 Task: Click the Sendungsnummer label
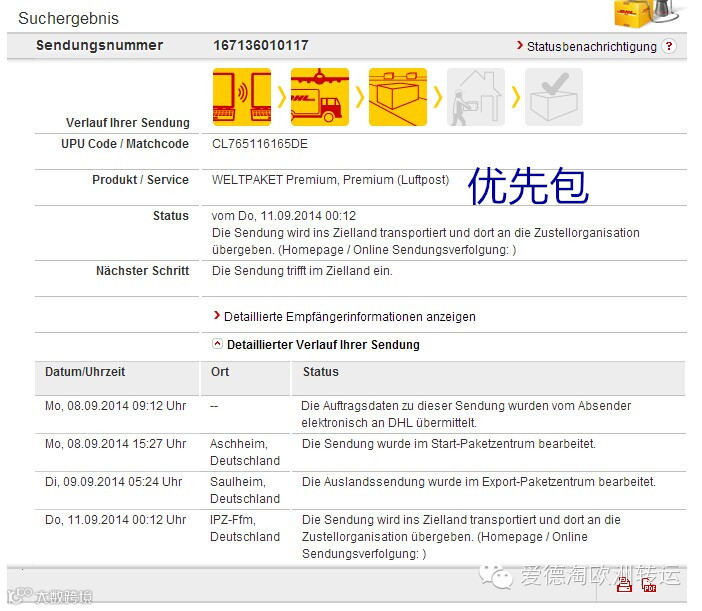pyautogui.click(x=99, y=45)
